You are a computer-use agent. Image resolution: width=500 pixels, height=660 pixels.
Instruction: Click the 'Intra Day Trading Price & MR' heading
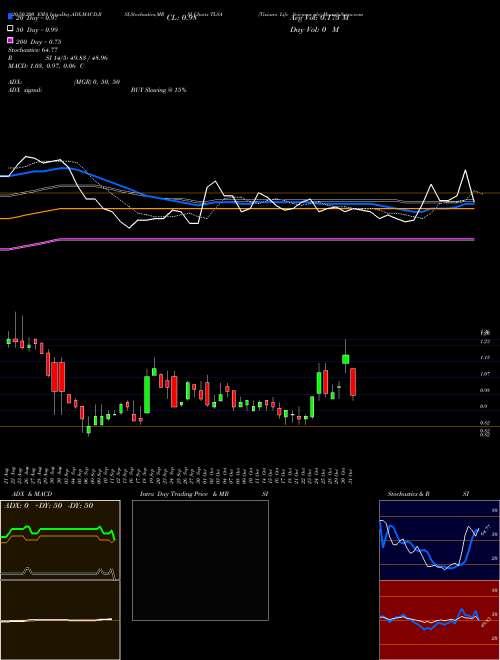click(184, 494)
